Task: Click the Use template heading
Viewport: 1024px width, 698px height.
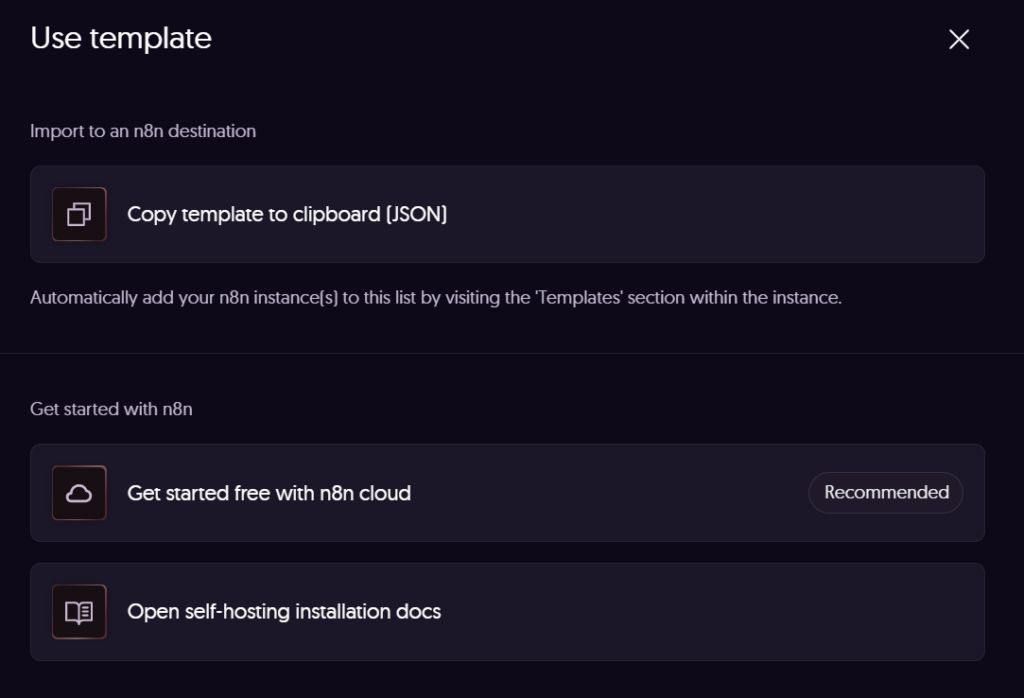Action: (121, 38)
